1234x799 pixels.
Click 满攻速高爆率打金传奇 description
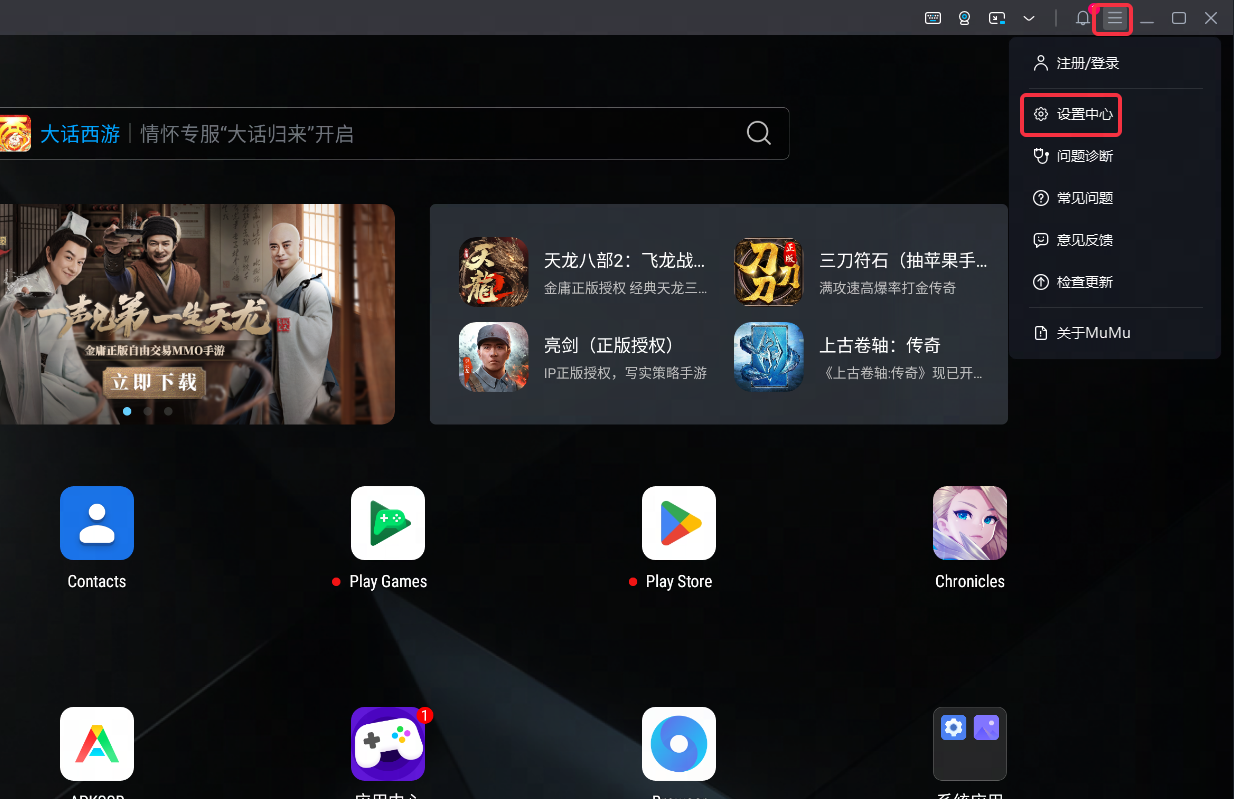point(888,288)
